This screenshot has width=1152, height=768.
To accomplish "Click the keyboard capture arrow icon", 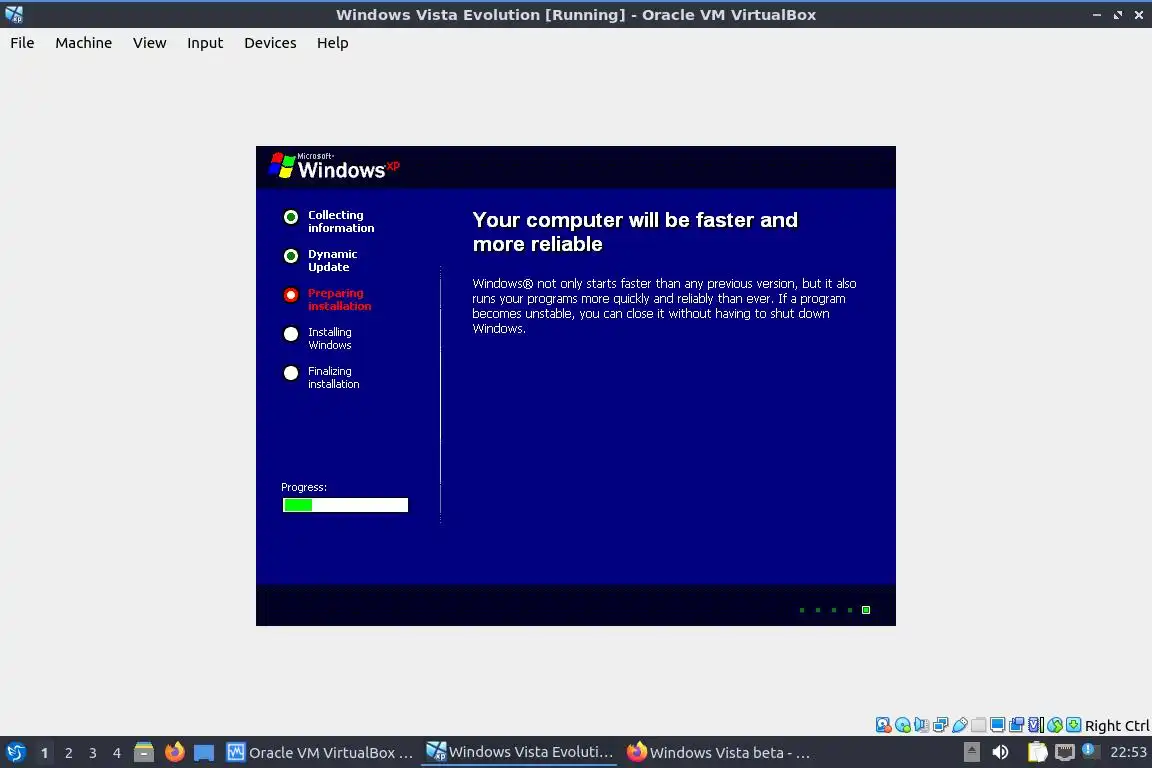I will pyautogui.click(x=1073, y=725).
